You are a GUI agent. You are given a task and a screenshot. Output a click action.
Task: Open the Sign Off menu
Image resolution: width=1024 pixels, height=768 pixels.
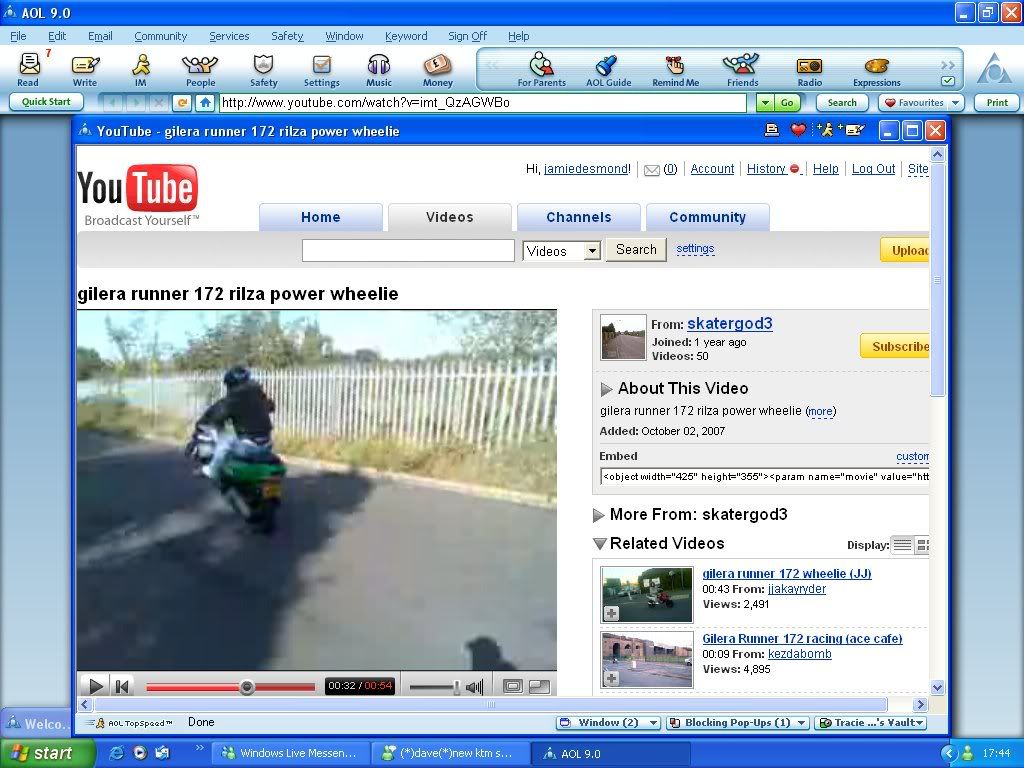[468, 36]
